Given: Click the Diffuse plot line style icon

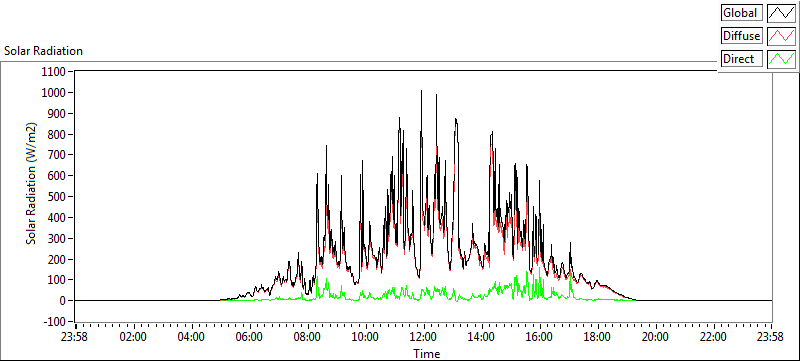Looking at the screenshot, I should pos(781,36).
